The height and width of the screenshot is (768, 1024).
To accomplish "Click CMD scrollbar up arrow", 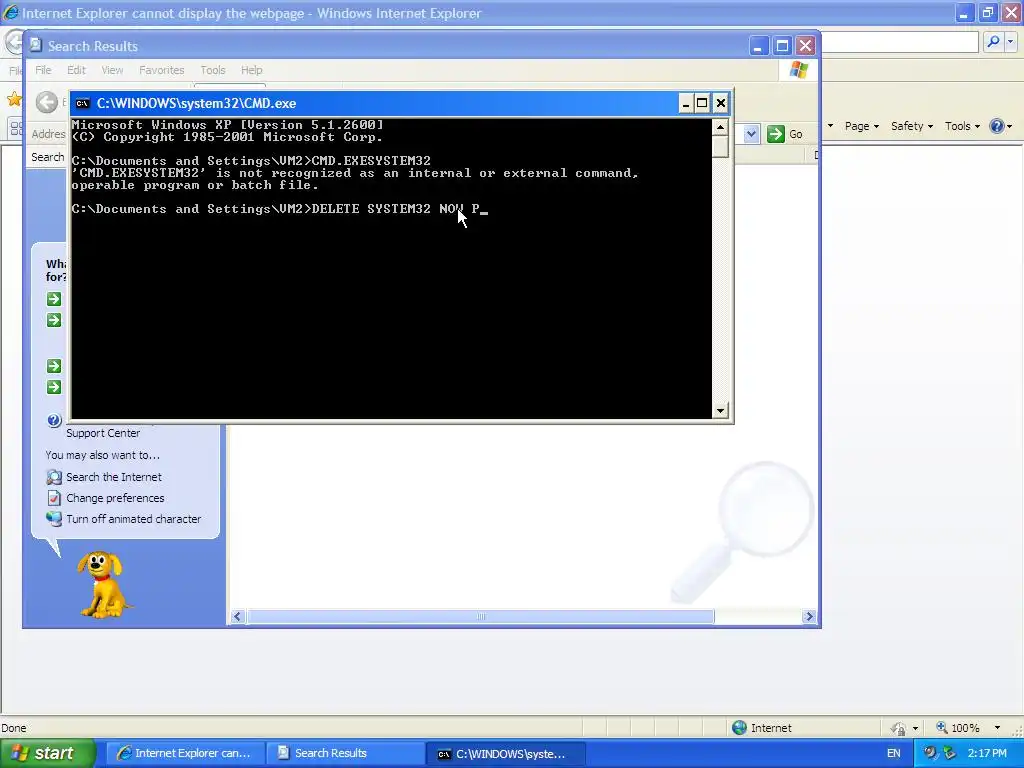I will pos(720,127).
